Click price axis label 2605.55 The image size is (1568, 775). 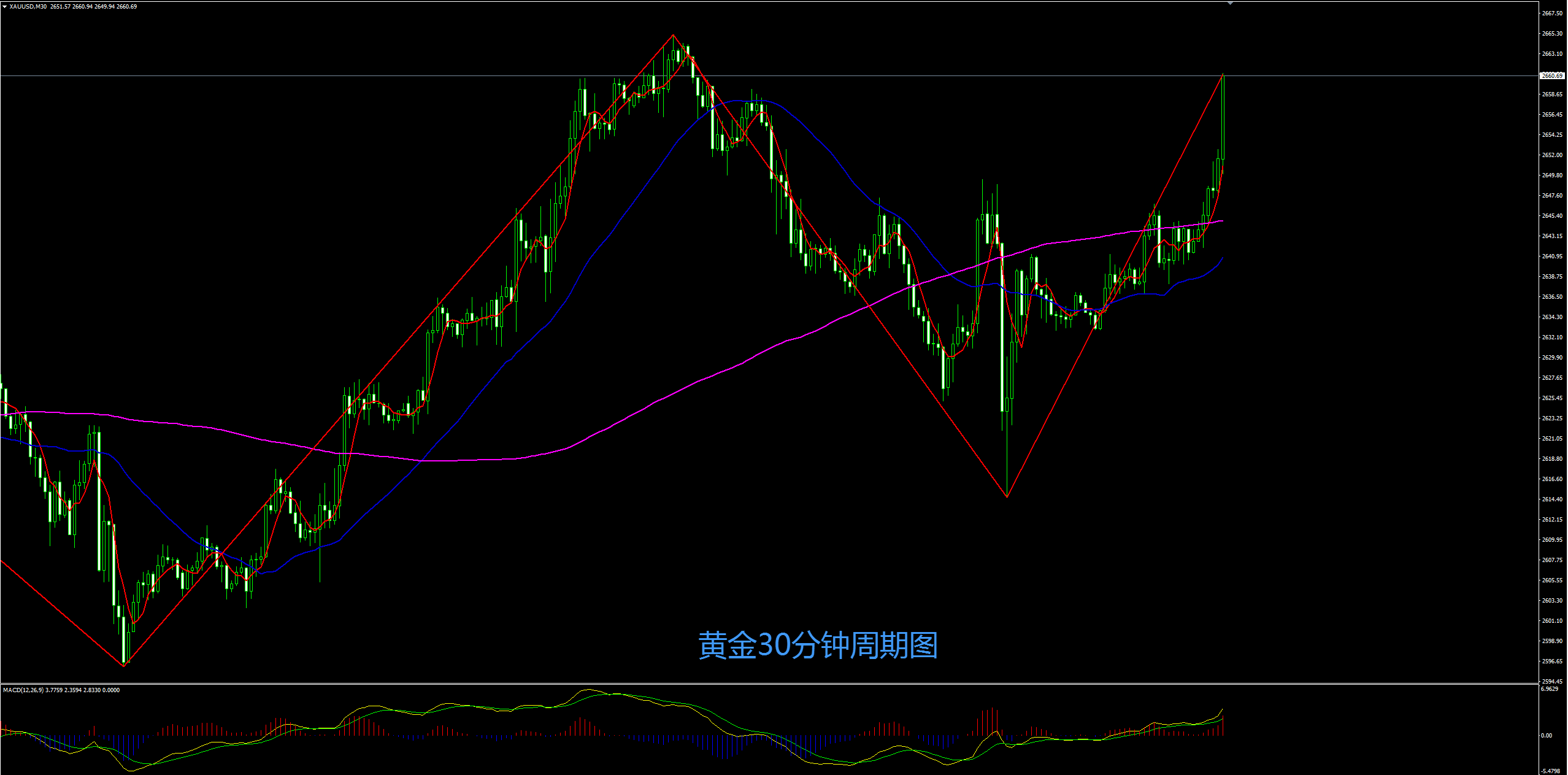[1552, 580]
